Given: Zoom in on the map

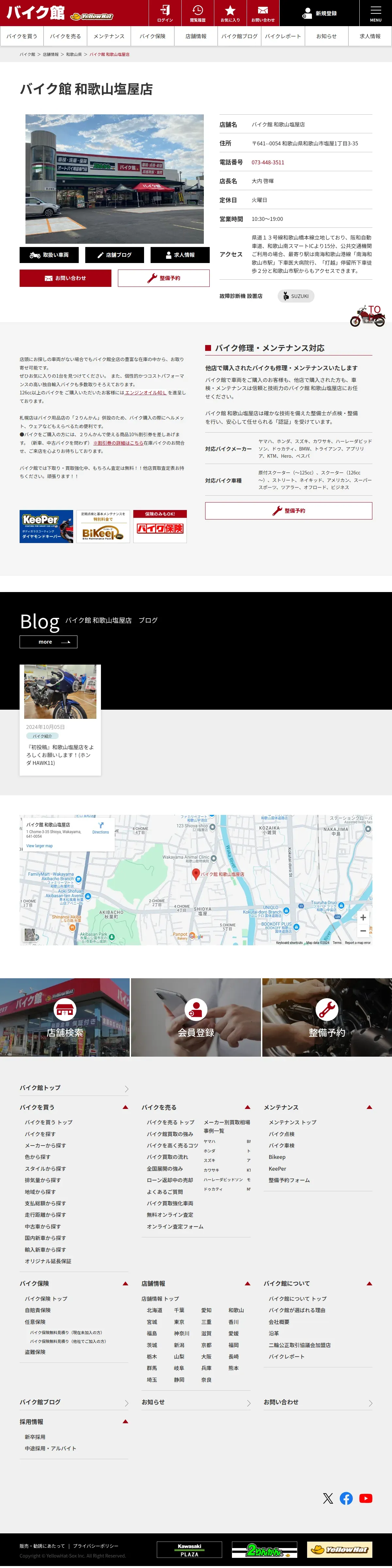Looking at the screenshot, I should click(x=363, y=917).
